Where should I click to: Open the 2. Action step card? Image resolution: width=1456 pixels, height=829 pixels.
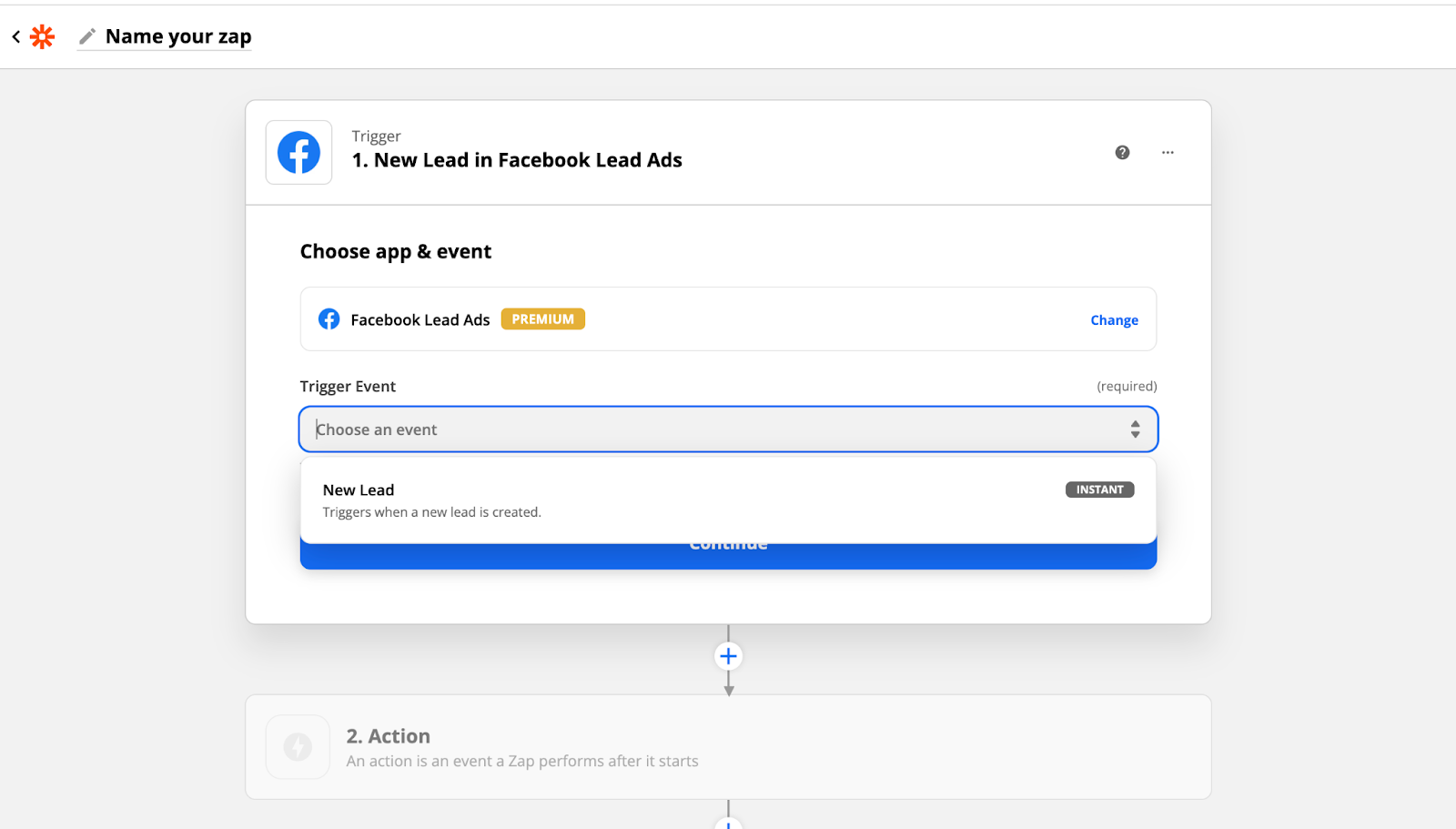point(728,747)
